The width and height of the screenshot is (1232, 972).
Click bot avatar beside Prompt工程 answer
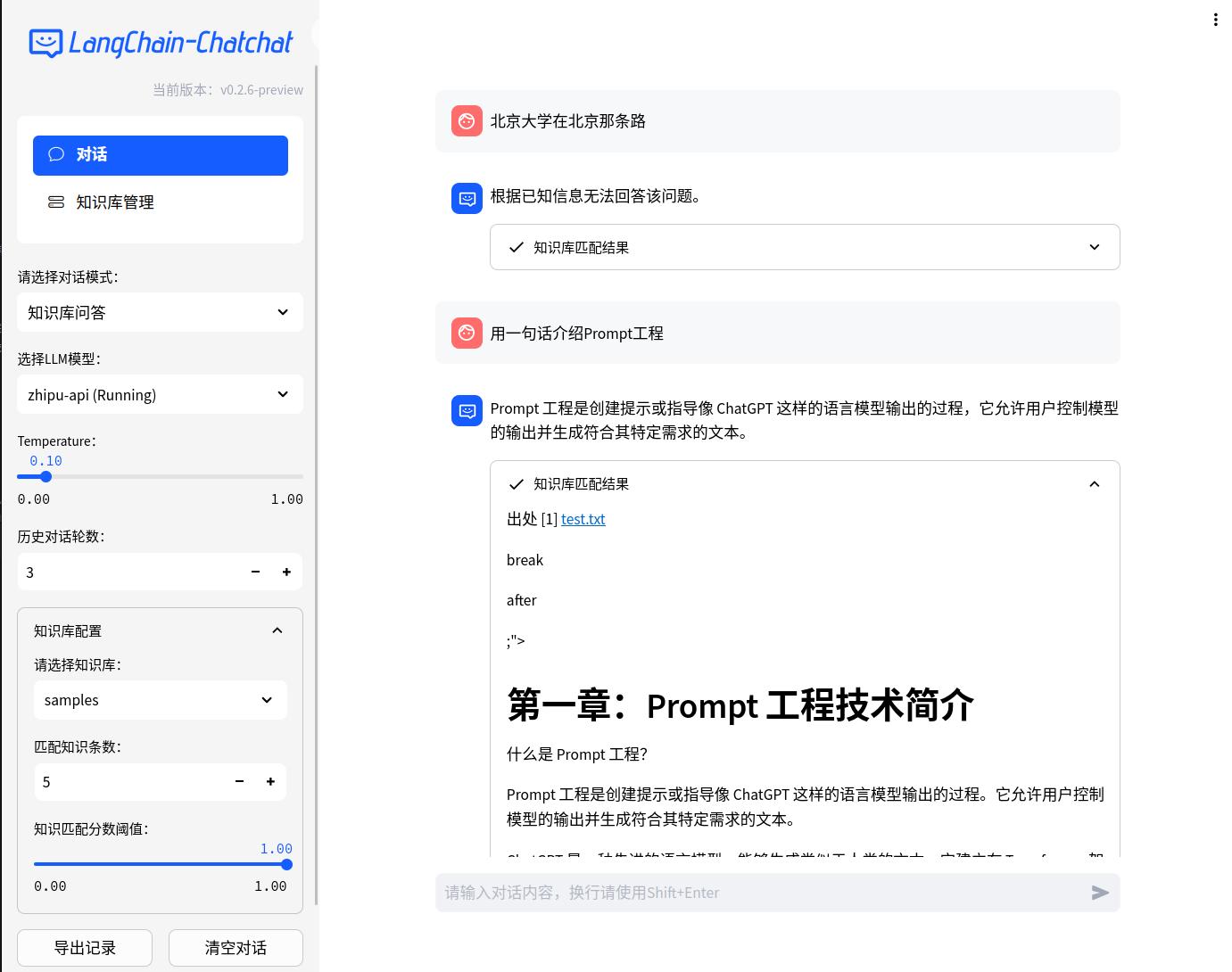point(467,410)
